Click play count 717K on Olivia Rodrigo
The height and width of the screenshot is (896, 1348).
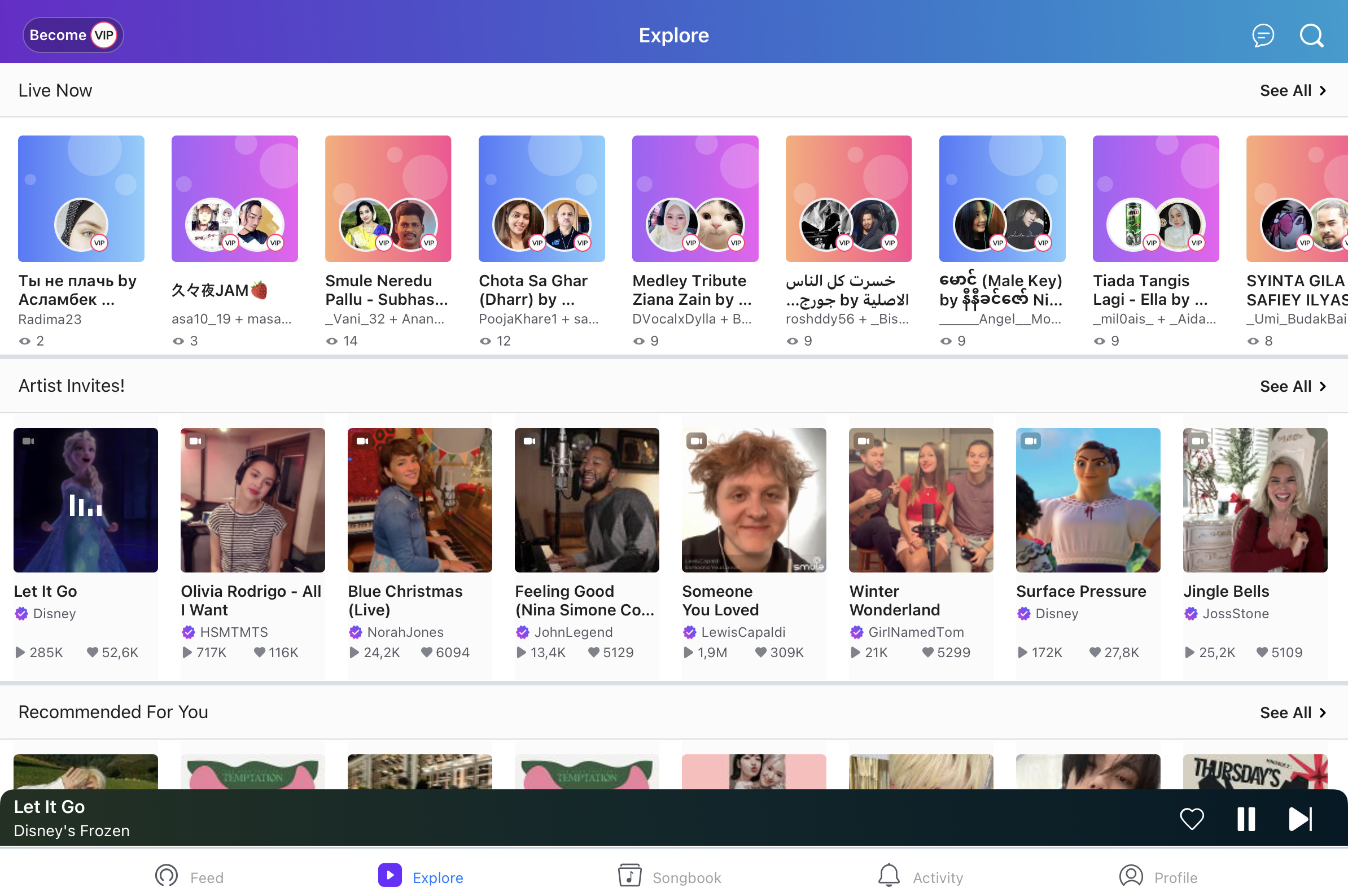point(204,653)
